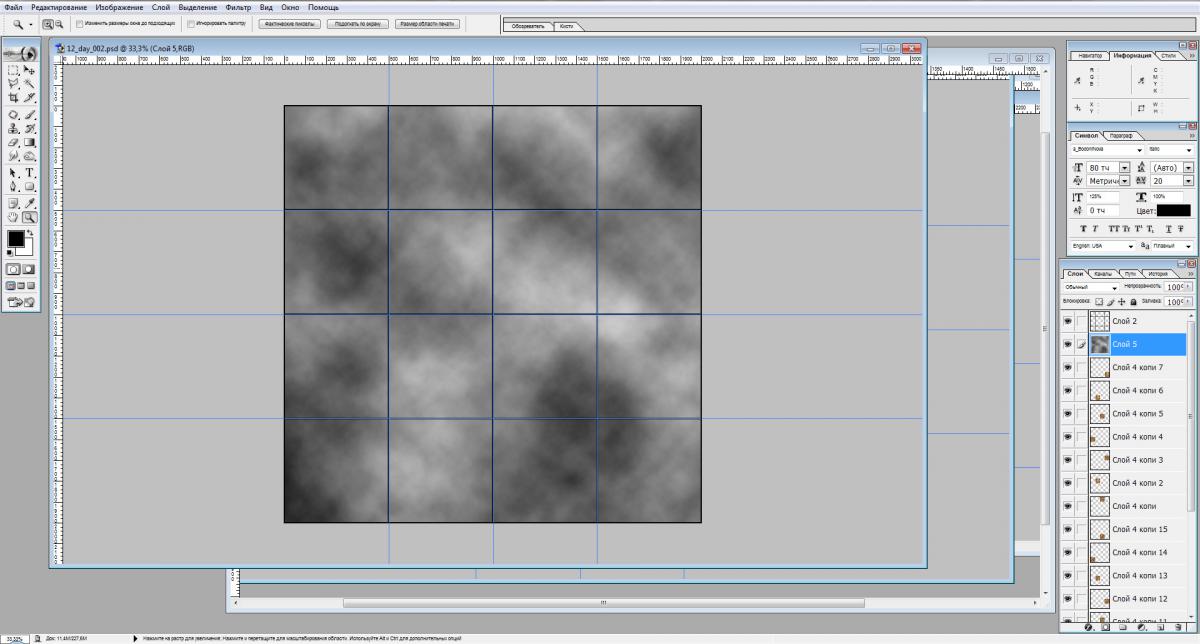Switch to the Каналы tab

click(x=1103, y=273)
